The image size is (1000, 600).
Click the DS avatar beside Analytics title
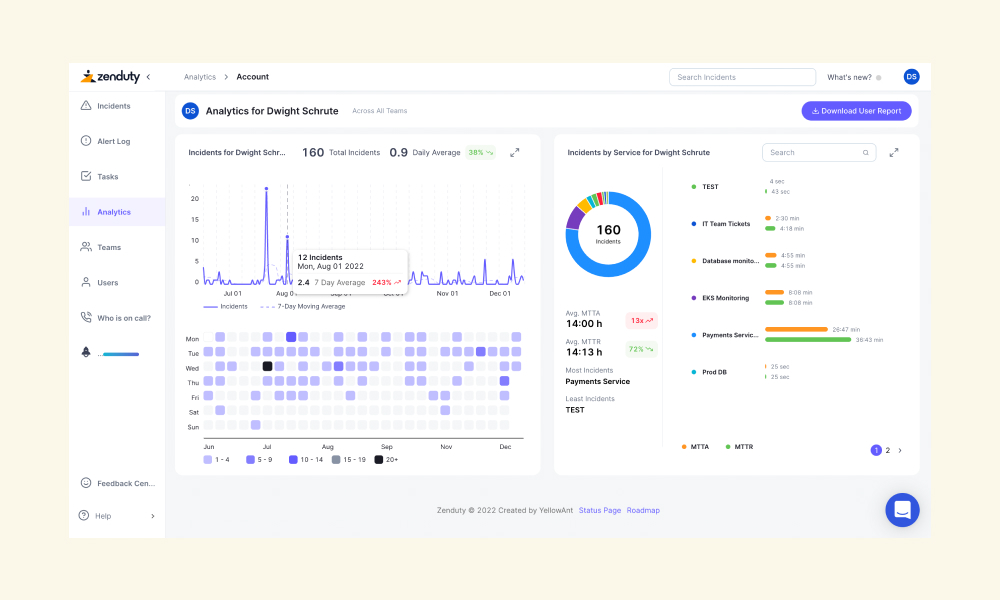click(x=190, y=111)
